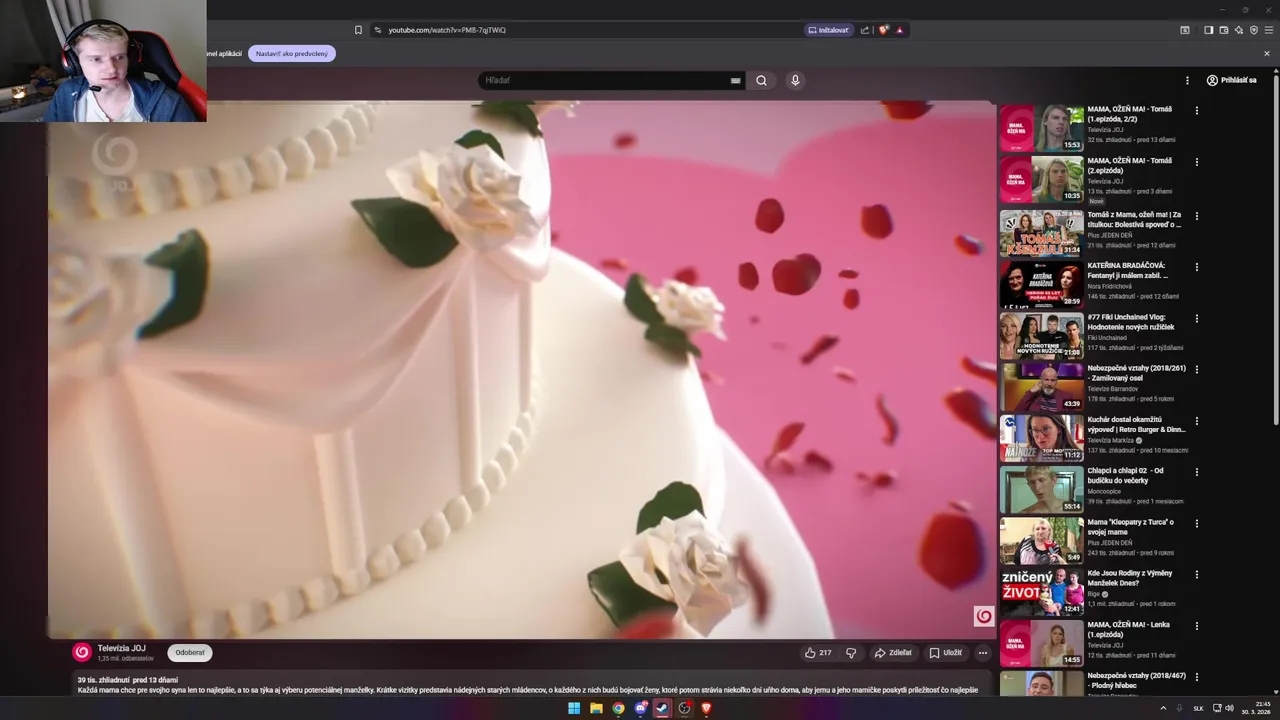The width and height of the screenshot is (1280, 720).
Task: Open the Brave wallet toolbar icon
Action: pyautogui.click(x=1223, y=30)
